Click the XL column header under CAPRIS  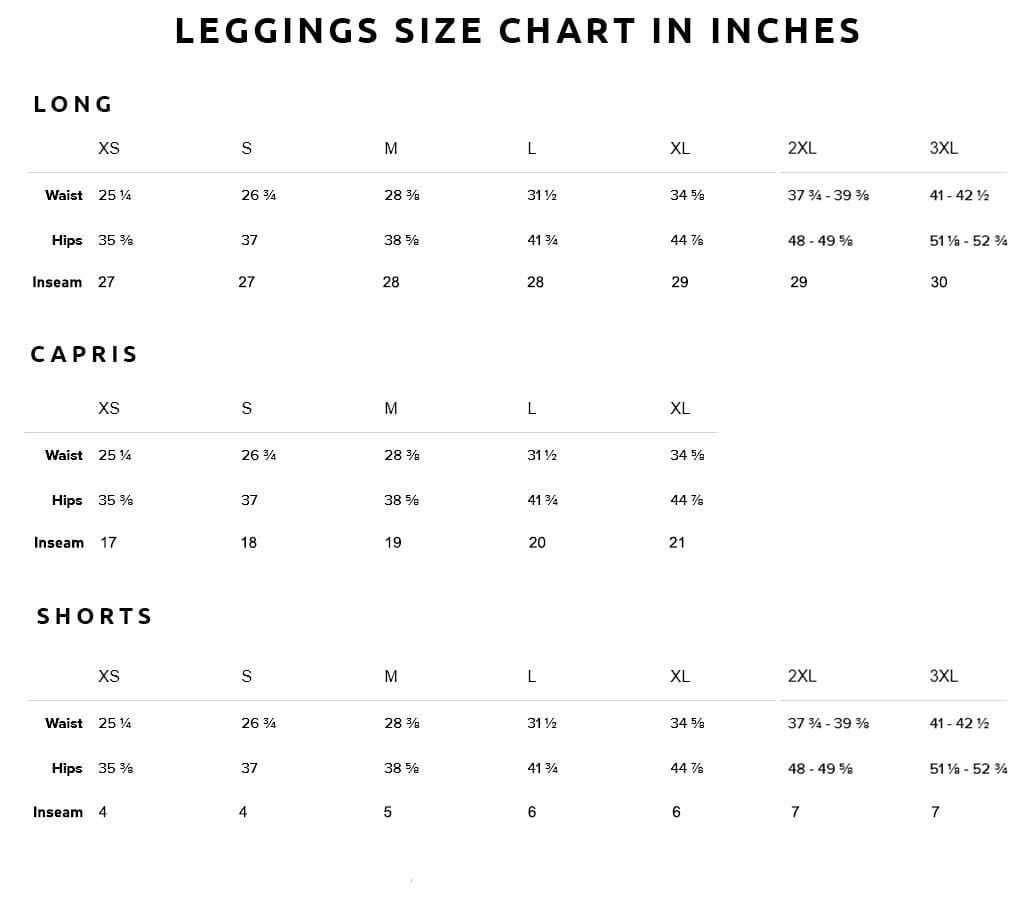coord(679,408)
